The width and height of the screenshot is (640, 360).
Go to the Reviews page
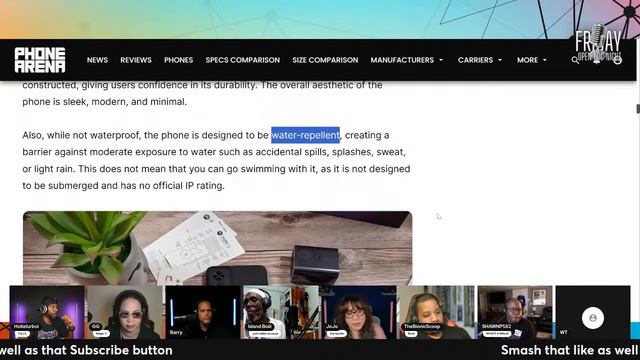[136, 60]
